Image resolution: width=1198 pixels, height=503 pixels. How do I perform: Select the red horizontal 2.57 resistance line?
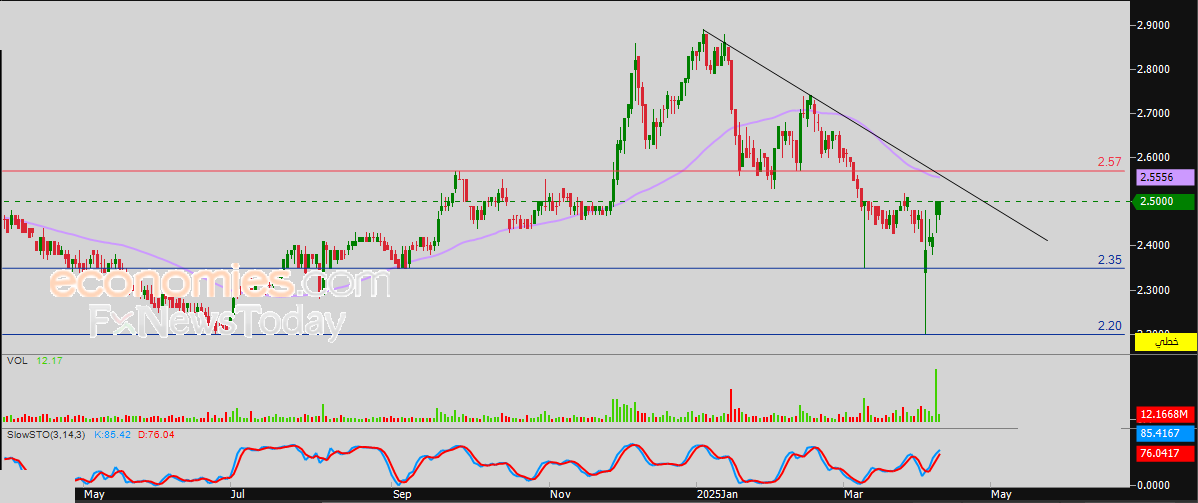click(x=562, y=171)
